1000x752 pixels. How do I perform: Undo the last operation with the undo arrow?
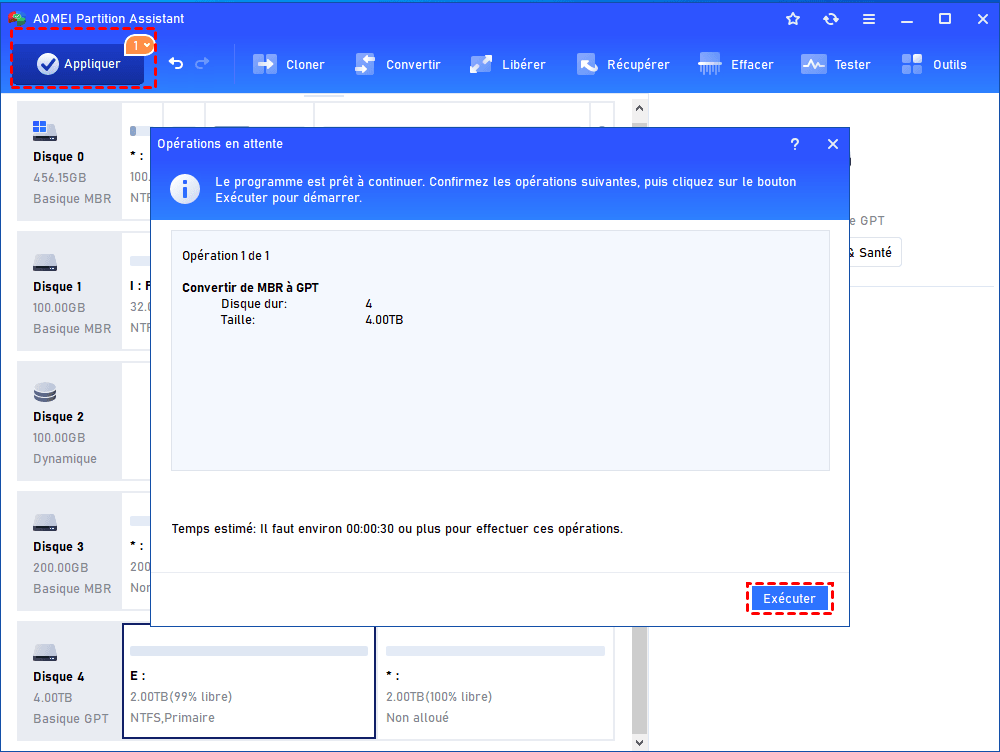[176, 63]
